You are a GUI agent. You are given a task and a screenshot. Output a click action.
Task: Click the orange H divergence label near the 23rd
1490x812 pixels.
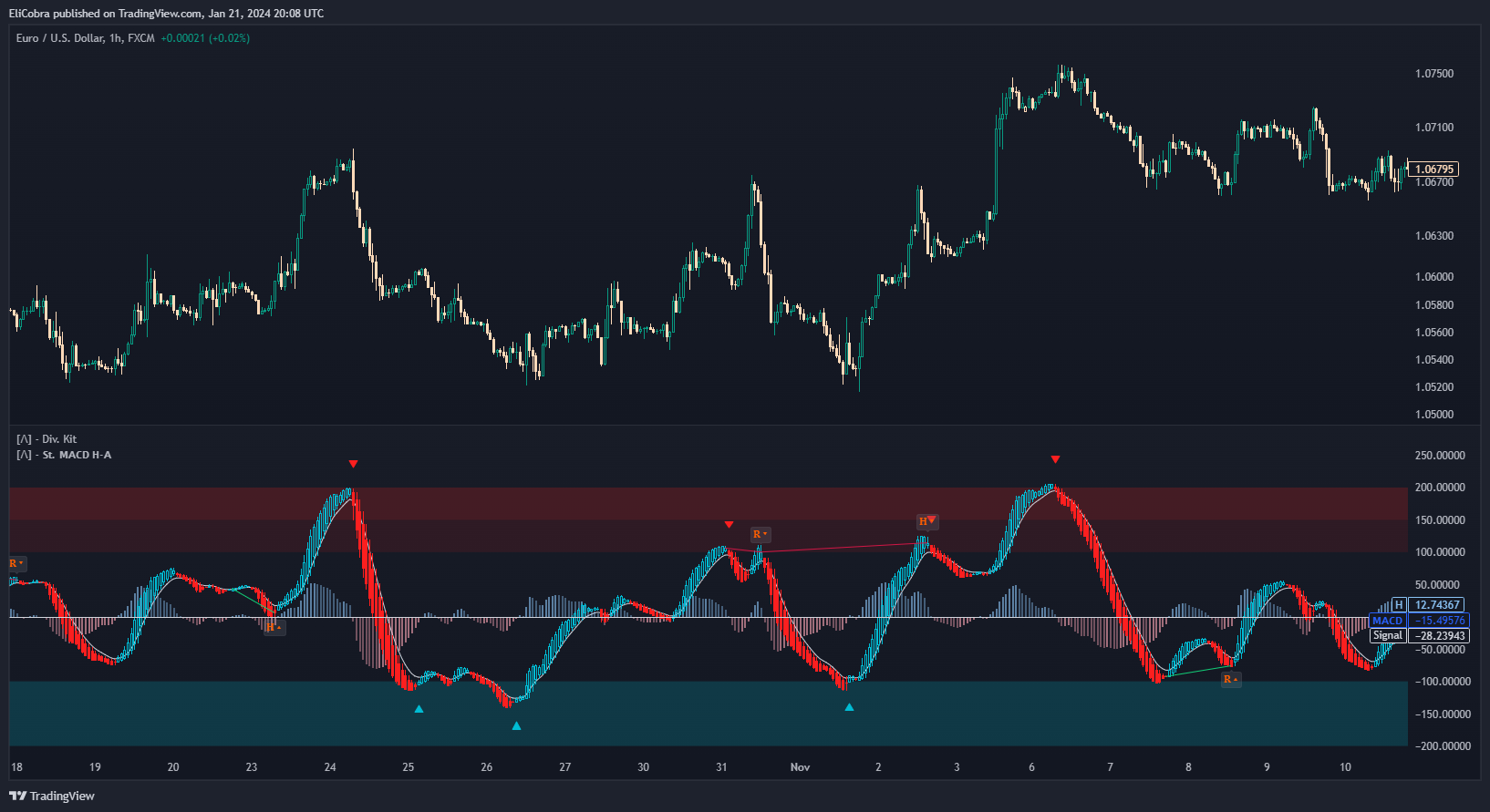pyautogui.click(x=274, y=628)
